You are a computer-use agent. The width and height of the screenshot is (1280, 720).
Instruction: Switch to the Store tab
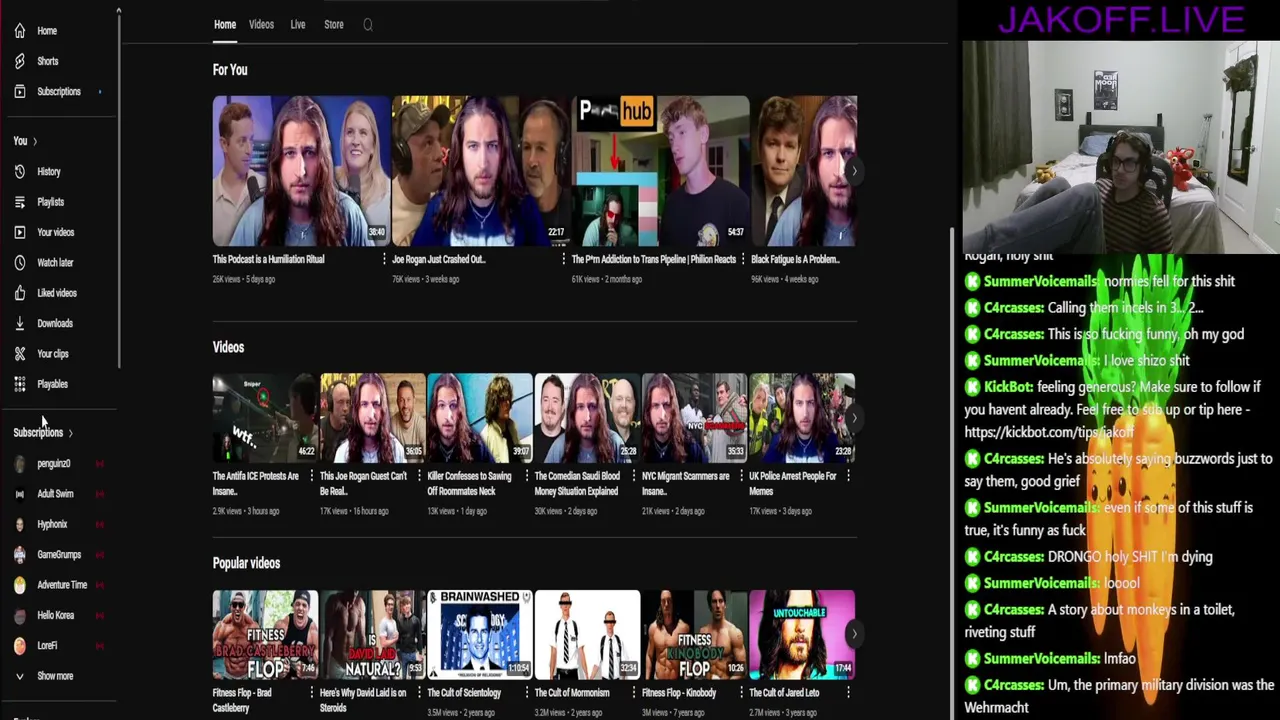[334, 24]
